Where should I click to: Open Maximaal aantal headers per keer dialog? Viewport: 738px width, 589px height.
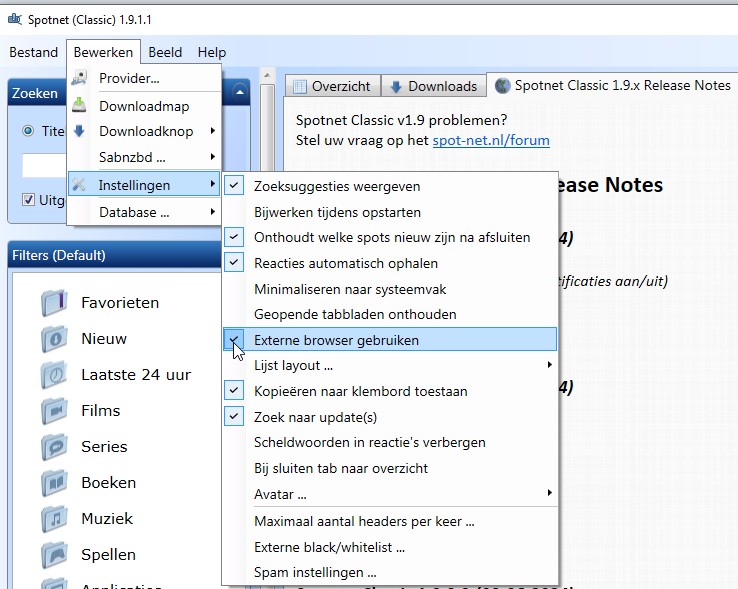click(389, 522)
